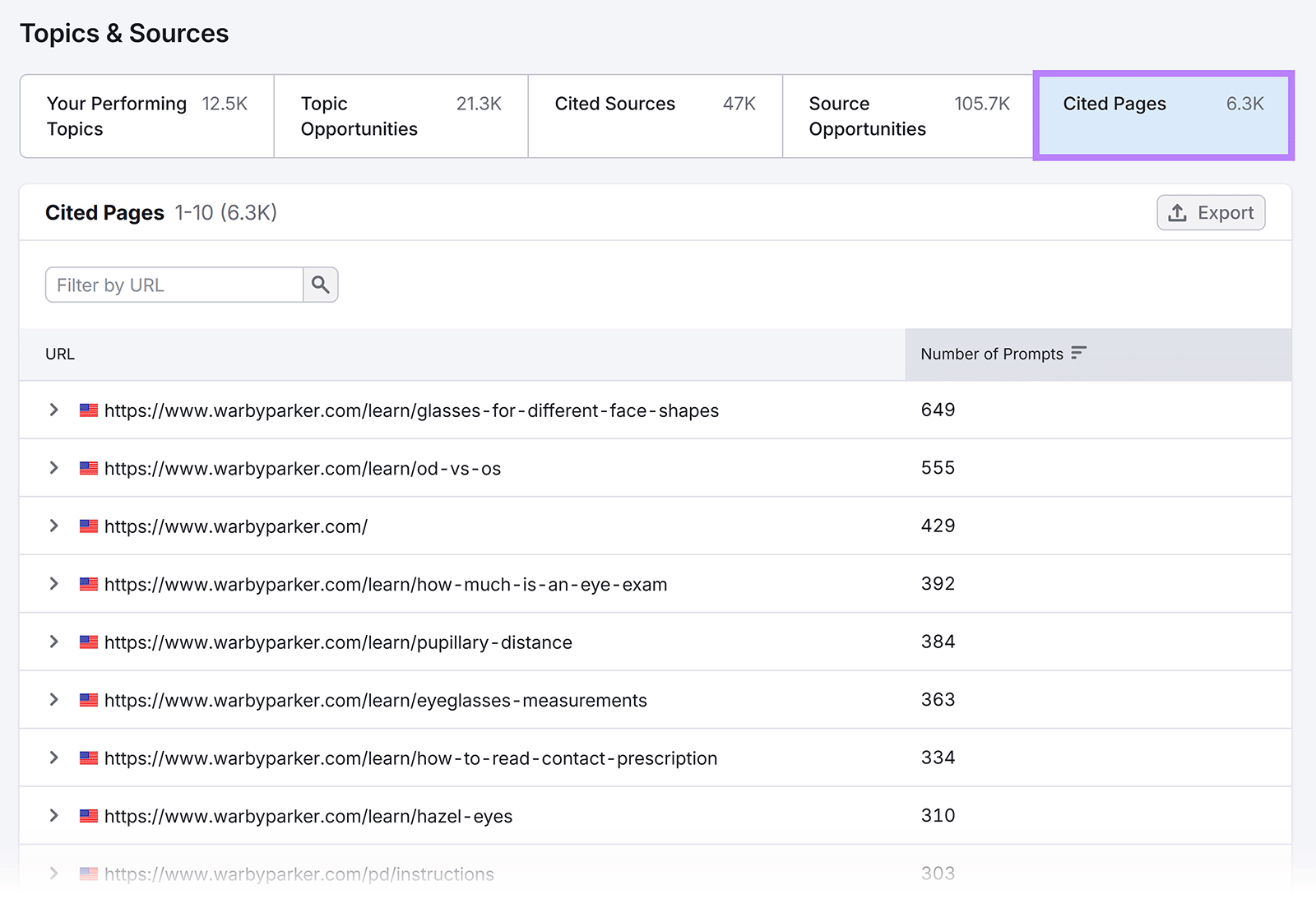Open the pd/instructions URL
Image resolution: width=1316 pixels, height=899 pixels.
(x=299, y=874)
